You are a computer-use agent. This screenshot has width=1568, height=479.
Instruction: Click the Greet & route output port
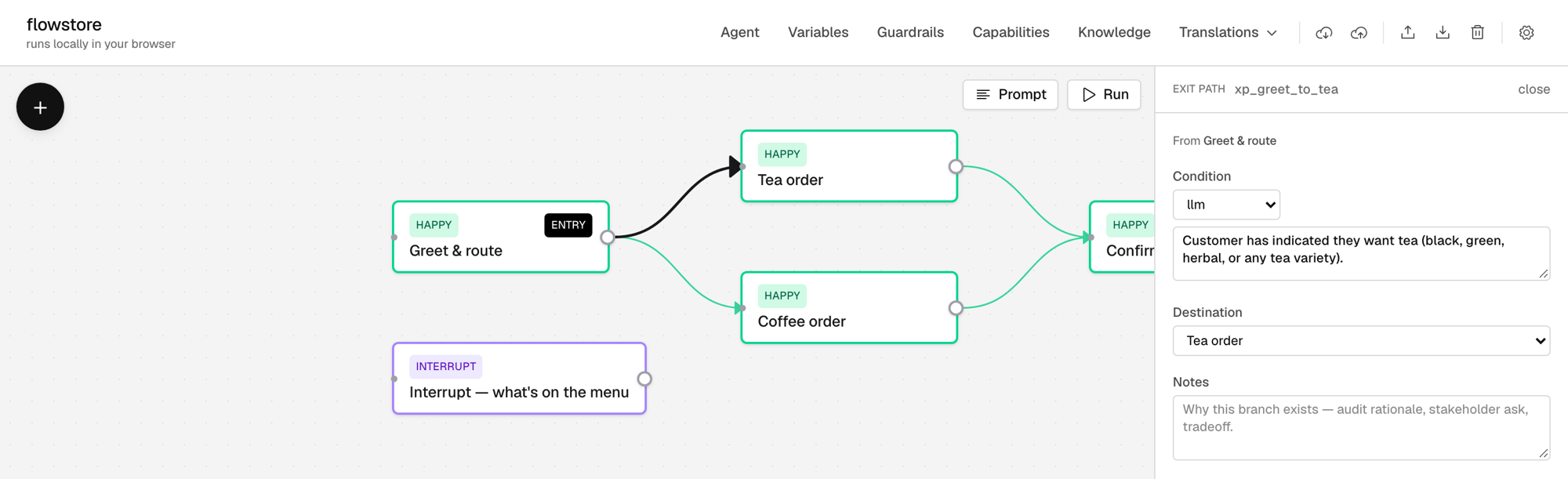click(x=608, y=237)
